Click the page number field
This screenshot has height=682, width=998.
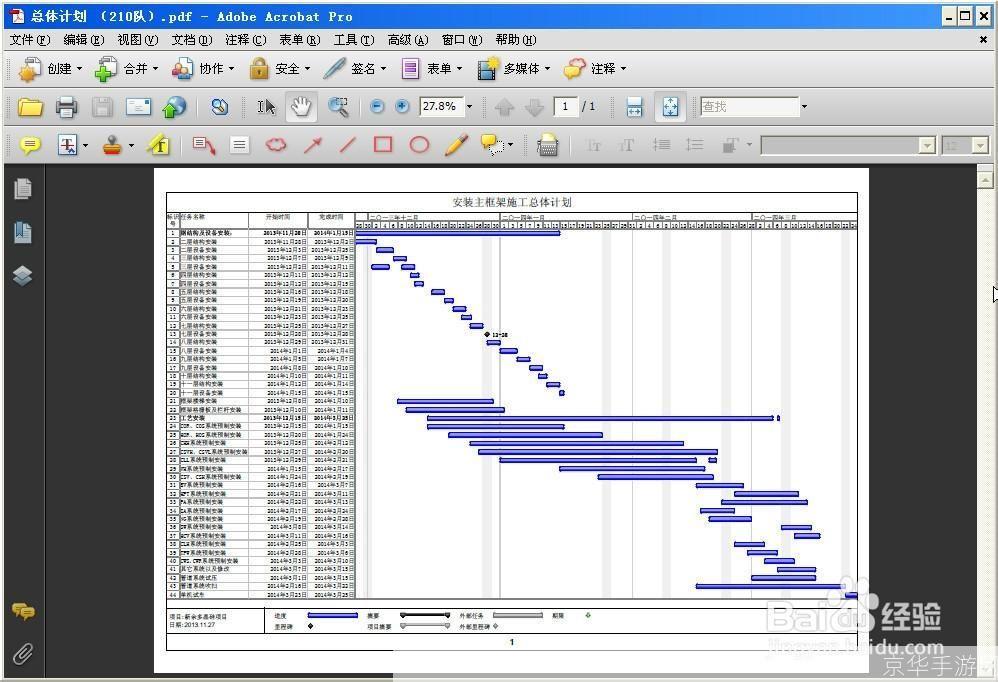pyautogui.click(x=565, y=106)
